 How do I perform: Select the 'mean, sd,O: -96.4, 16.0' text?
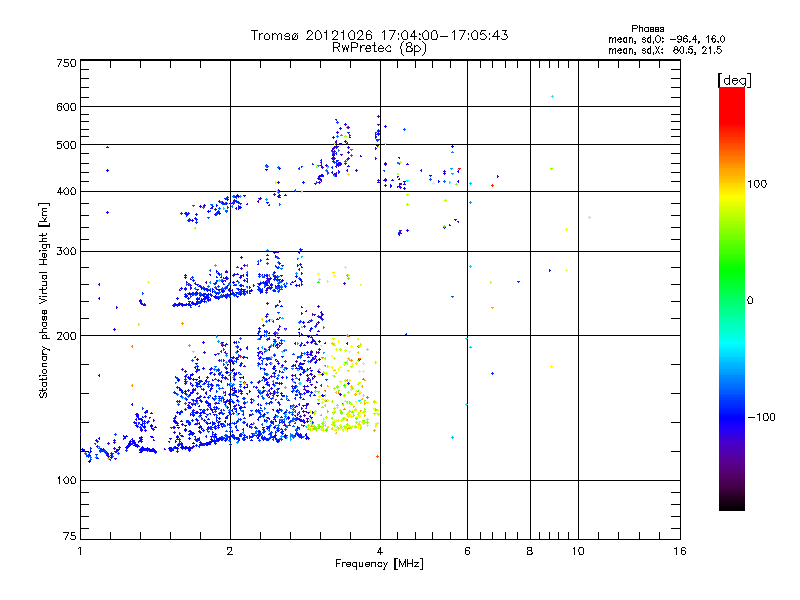click(666, 39)
